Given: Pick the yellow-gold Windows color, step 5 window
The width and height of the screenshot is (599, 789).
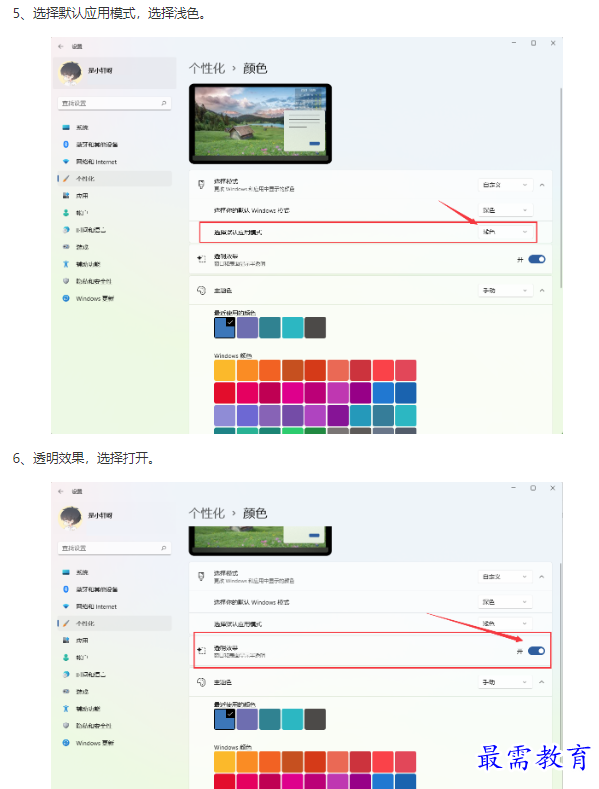Looking at the screenshot, I should pyautogui.click(x=224, y=370).
